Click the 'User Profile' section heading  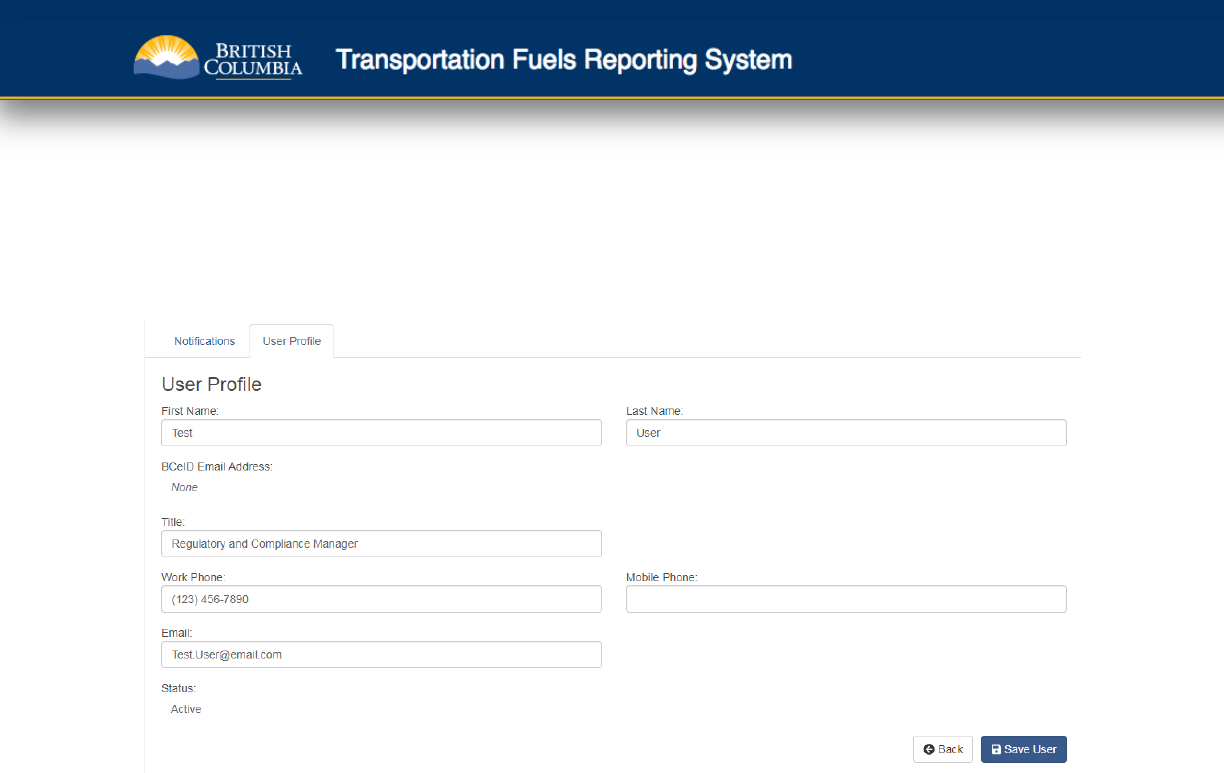pos(212,384)
